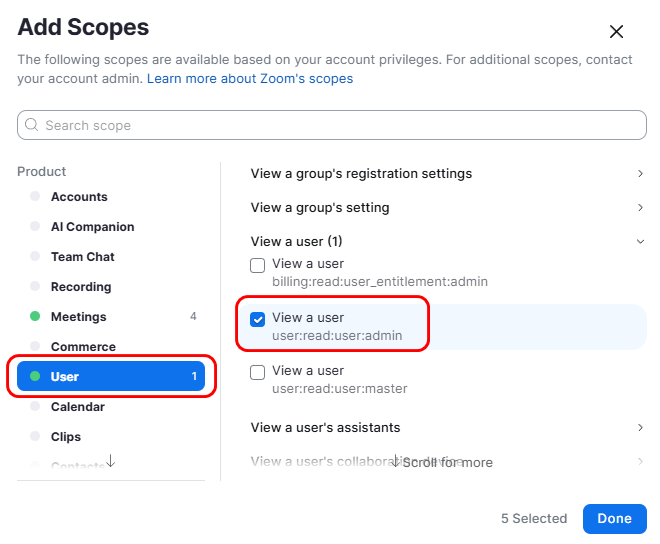Select Team Chat product

tap(82, 257)
